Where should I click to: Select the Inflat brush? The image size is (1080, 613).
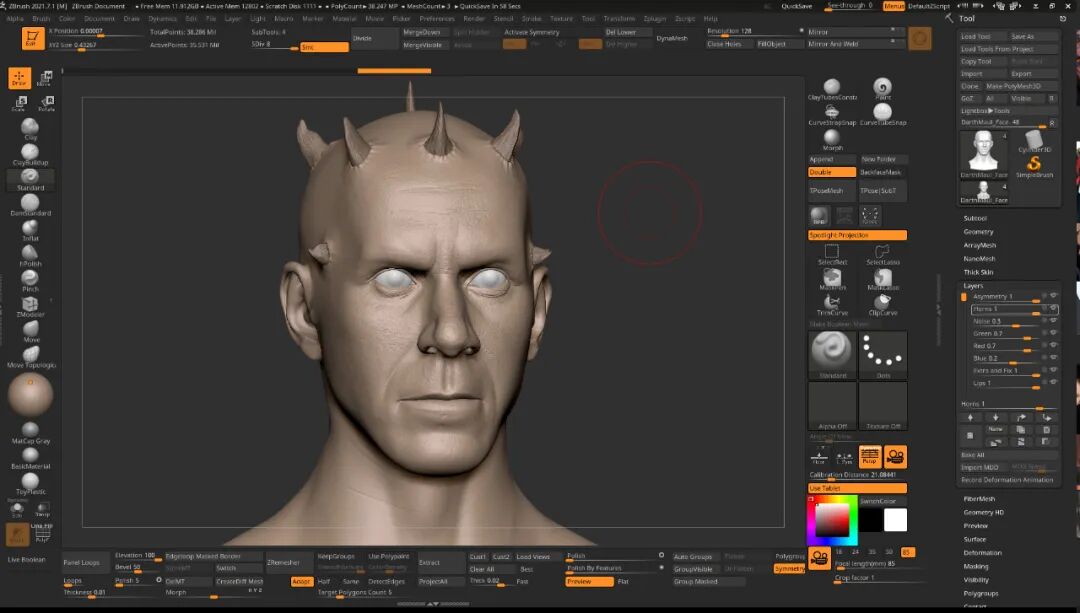coord(30,230)
